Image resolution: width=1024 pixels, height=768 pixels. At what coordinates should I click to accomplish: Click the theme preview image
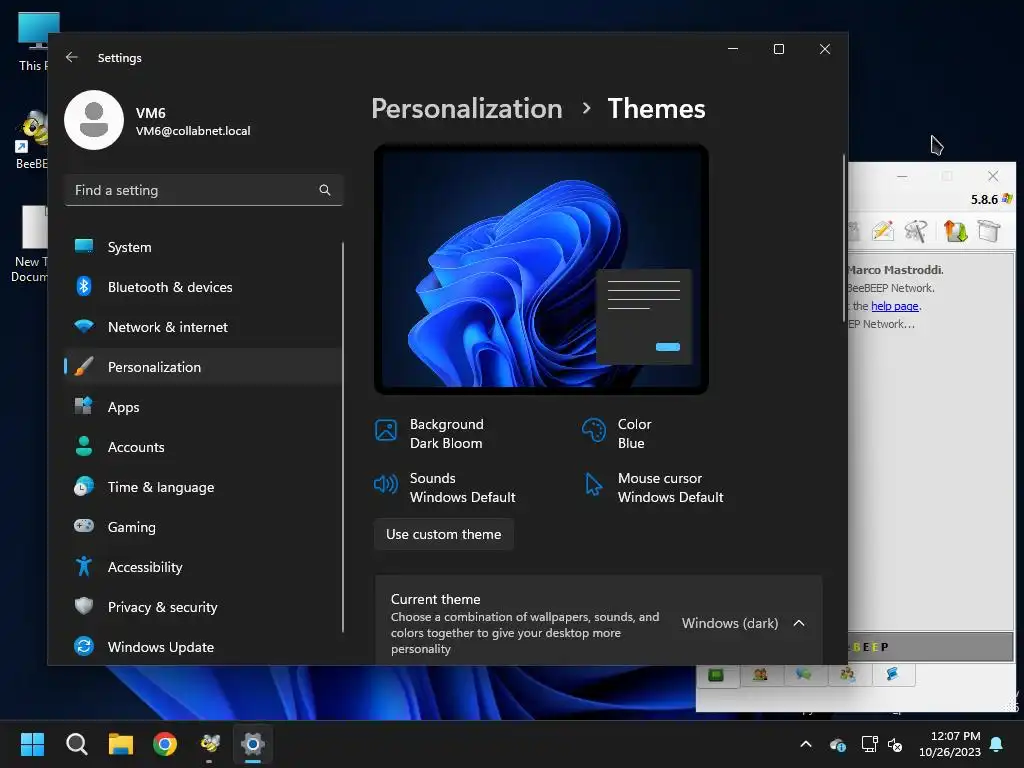coord(541,269)
